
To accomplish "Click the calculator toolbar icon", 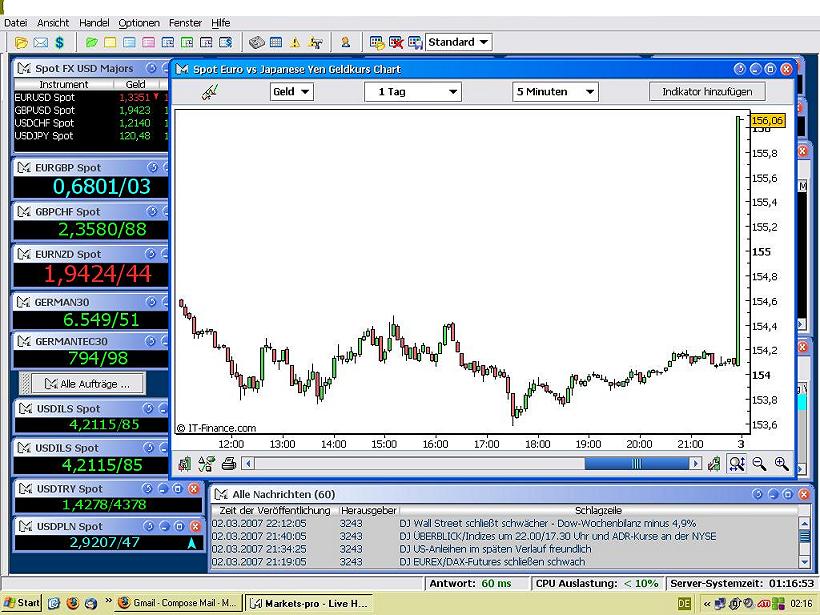I will point(257,42).
